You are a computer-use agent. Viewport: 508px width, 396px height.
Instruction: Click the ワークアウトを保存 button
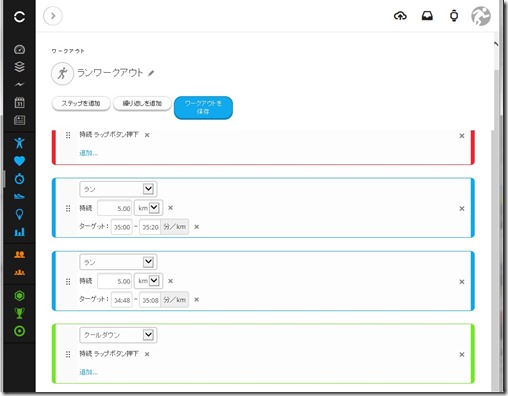(203, 107)
